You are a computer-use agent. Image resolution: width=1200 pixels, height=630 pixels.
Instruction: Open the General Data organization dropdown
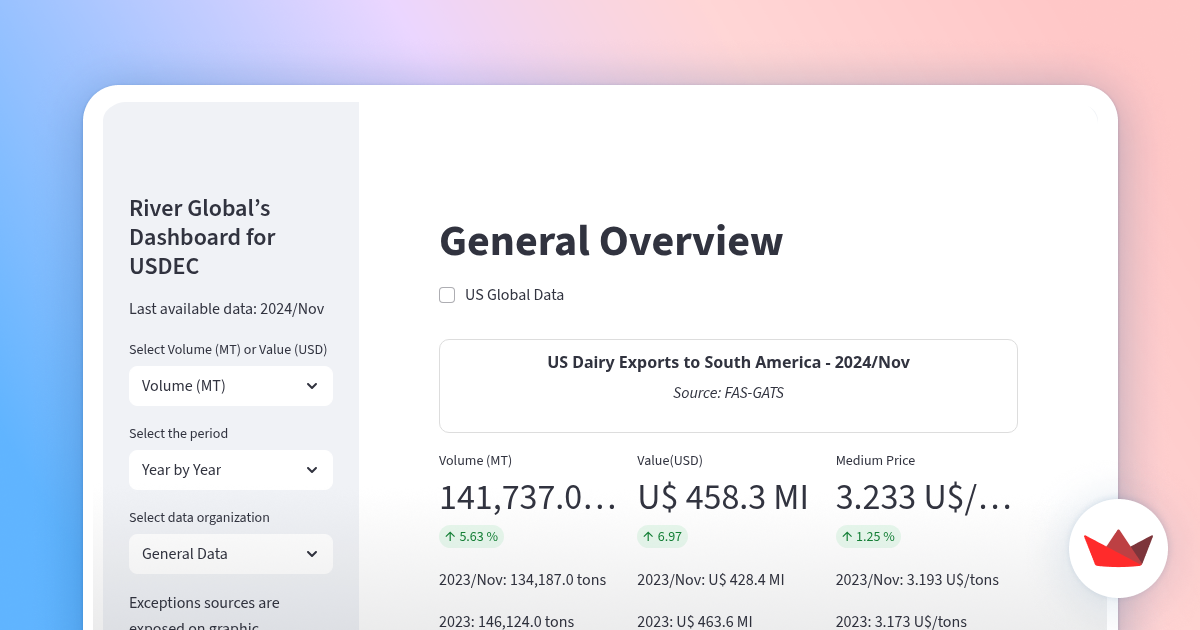click(230, 553)
